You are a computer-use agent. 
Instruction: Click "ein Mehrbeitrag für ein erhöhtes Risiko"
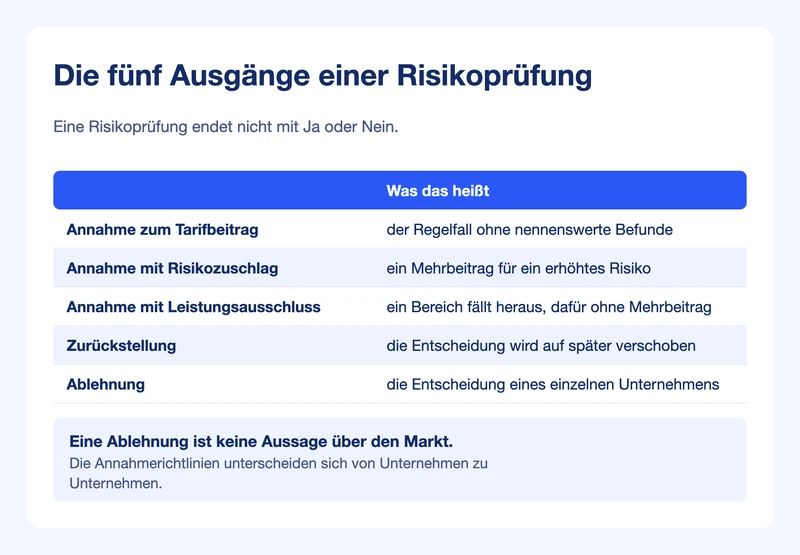[x=518, y=268]
